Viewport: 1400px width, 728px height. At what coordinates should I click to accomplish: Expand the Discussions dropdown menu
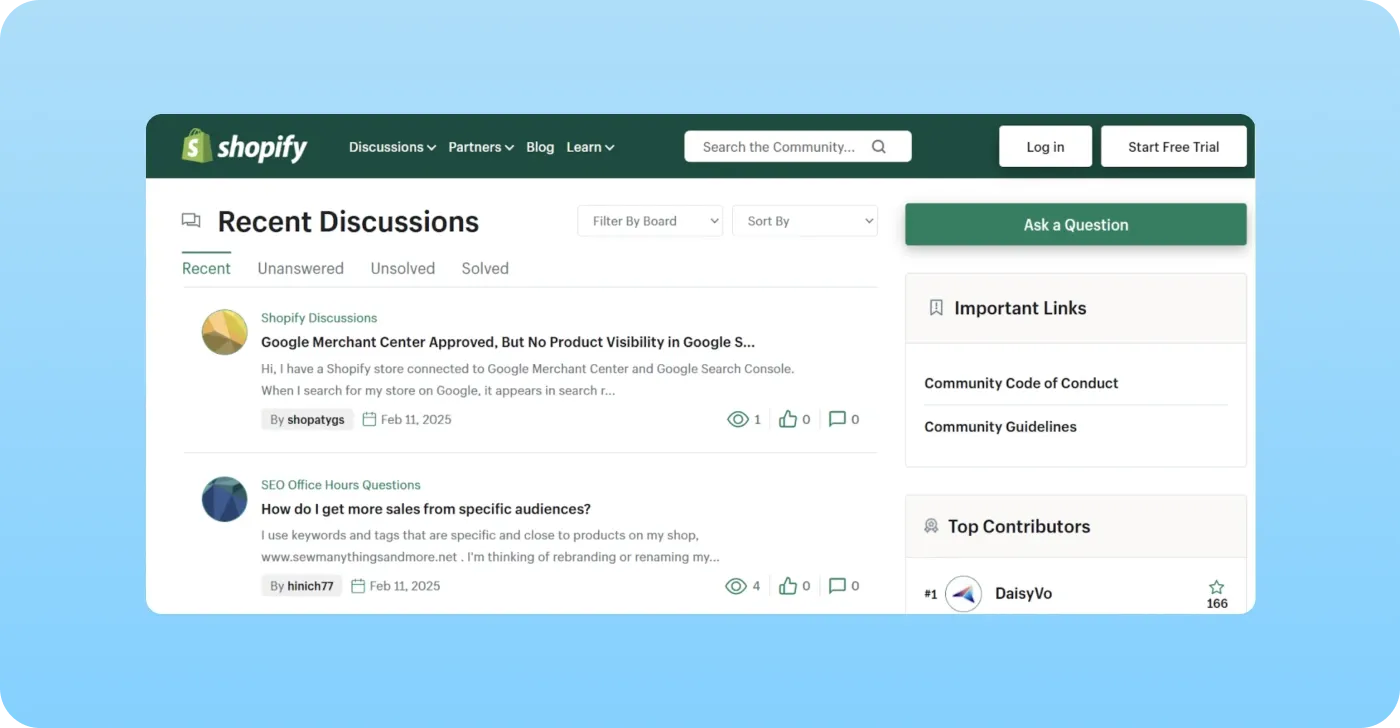coord(392,147)
